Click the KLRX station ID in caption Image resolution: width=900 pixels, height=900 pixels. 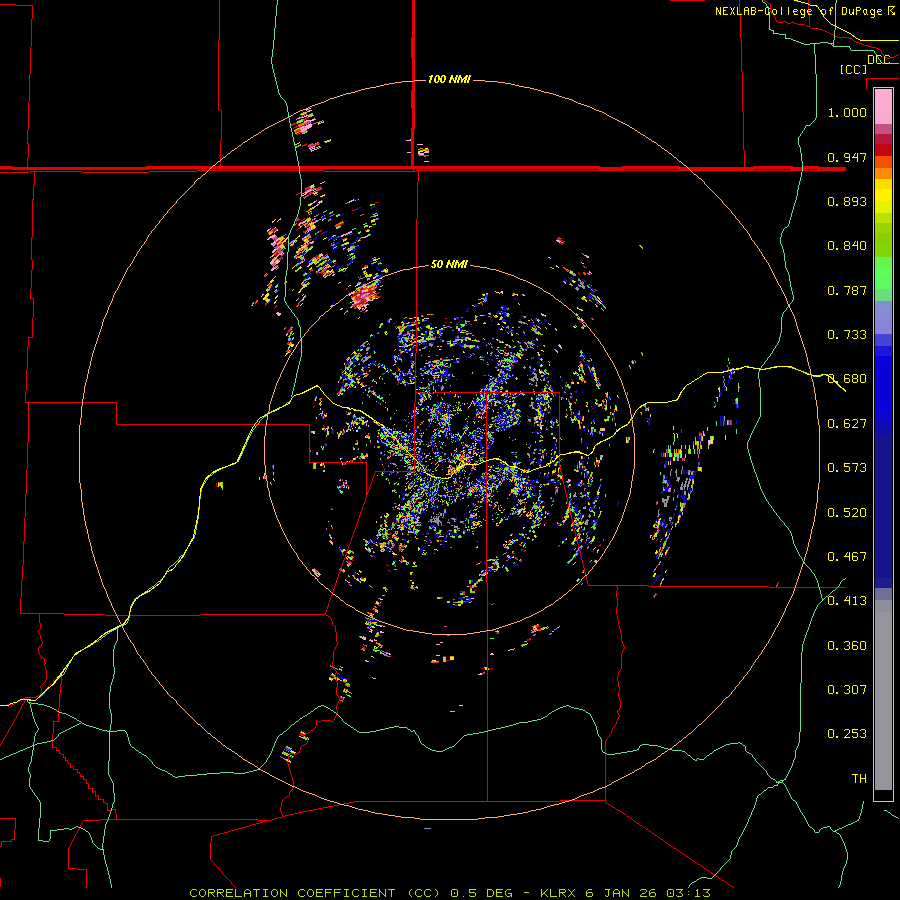pyautogui.click(x=558, y=893)
